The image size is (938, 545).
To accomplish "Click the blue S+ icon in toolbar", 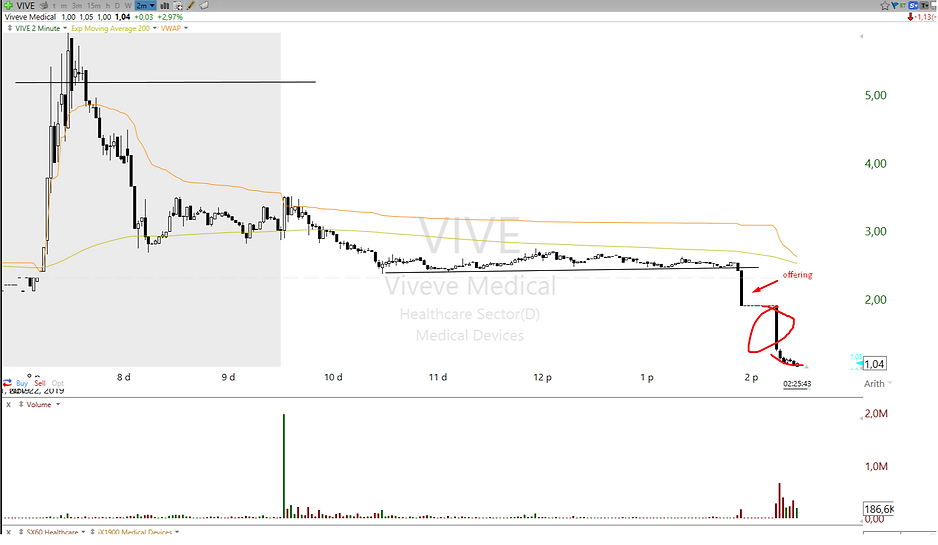I will click(913, 6).
